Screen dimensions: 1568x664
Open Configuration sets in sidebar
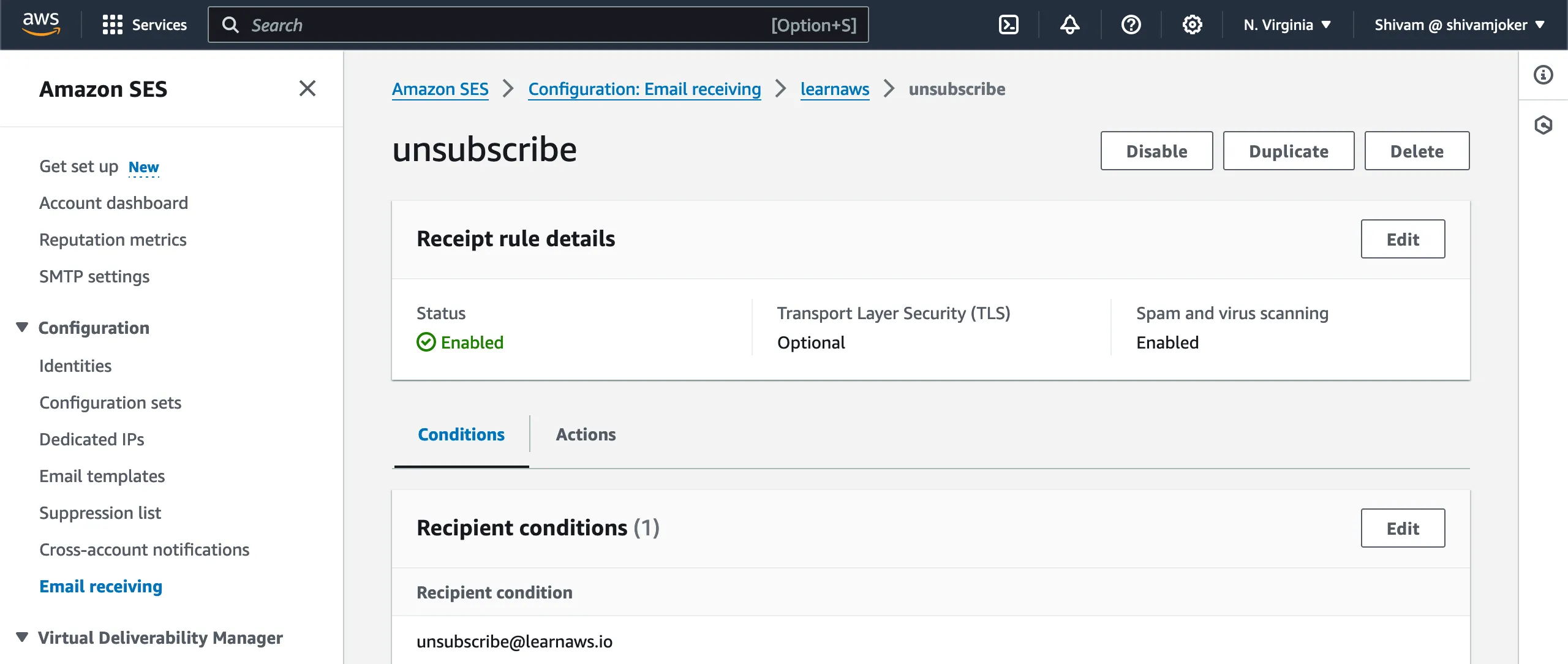point(110,402)
